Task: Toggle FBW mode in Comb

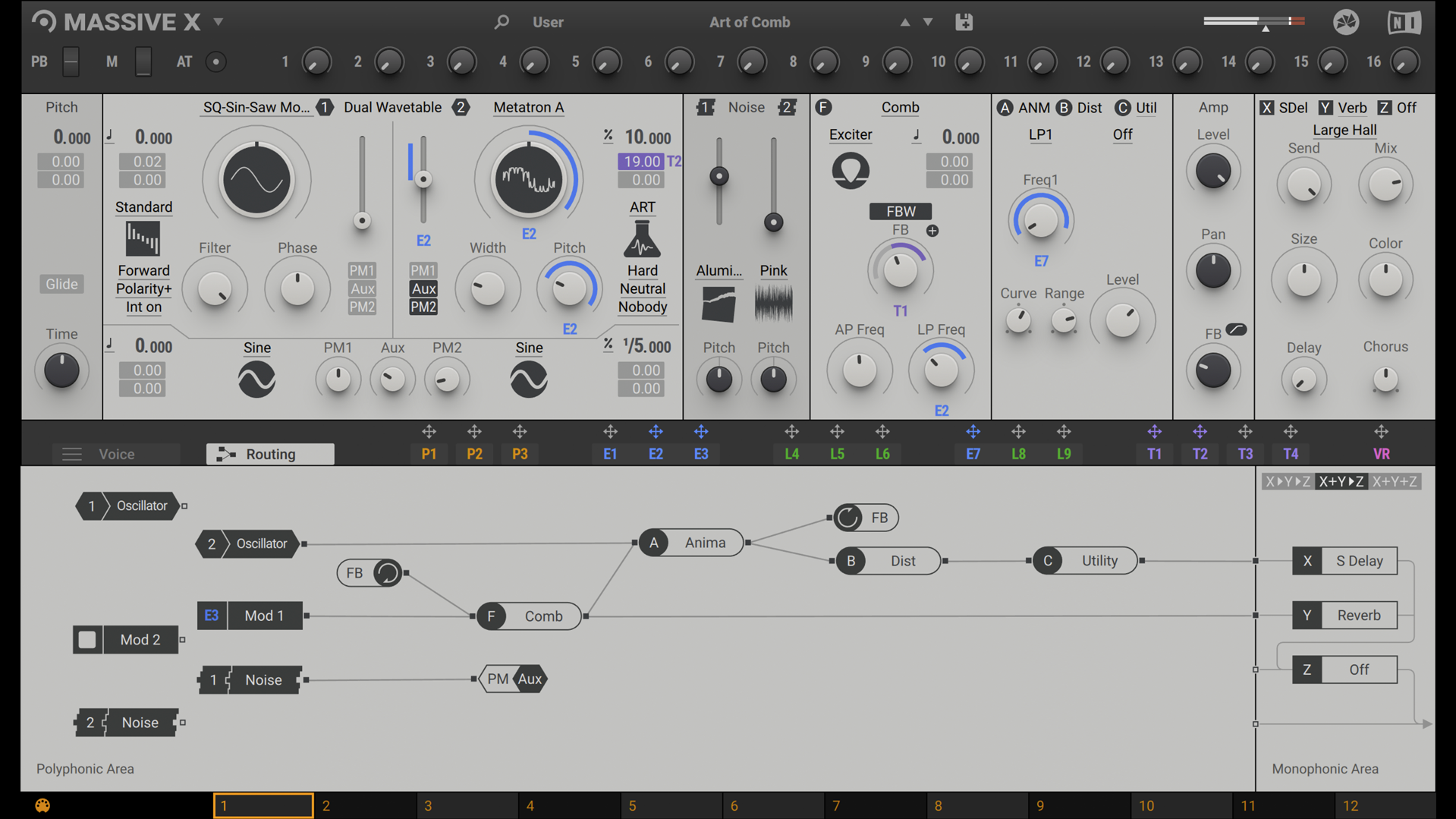Action: [x=900, y=211]
